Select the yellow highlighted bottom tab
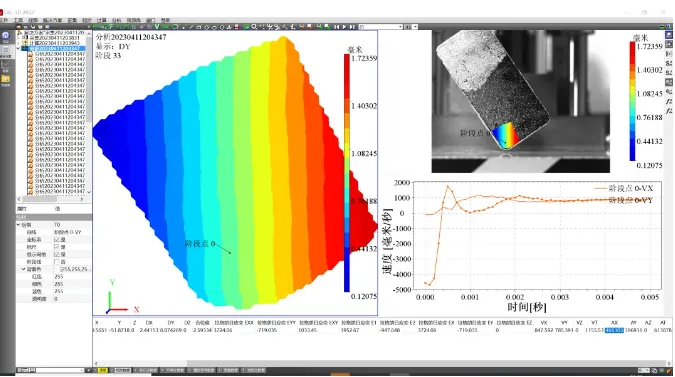The height and width of the screenshot is (377, 675). coord(103,370)
